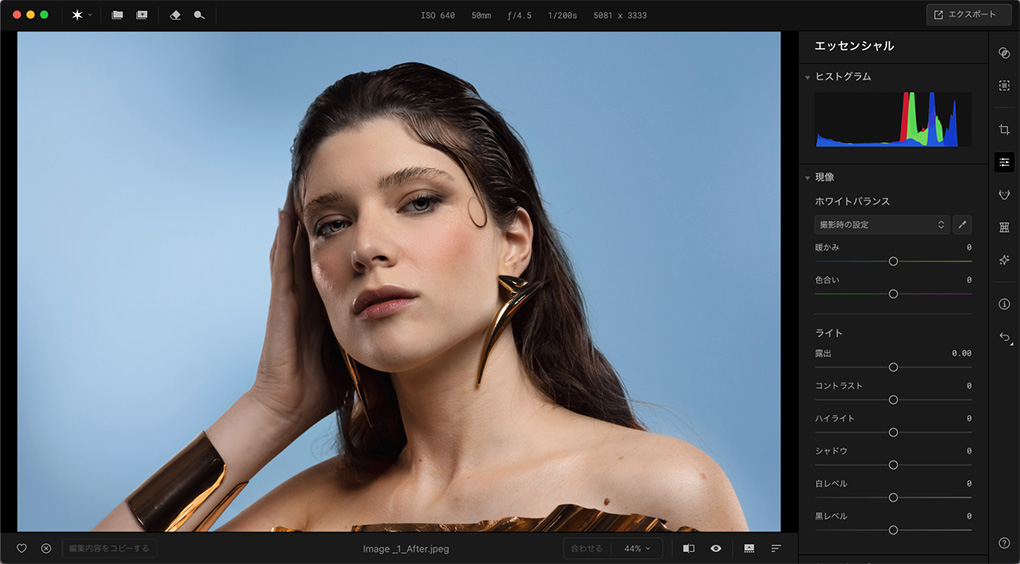Show image info with the i icon
1020x564 pixels.
tap(1004, 304)
